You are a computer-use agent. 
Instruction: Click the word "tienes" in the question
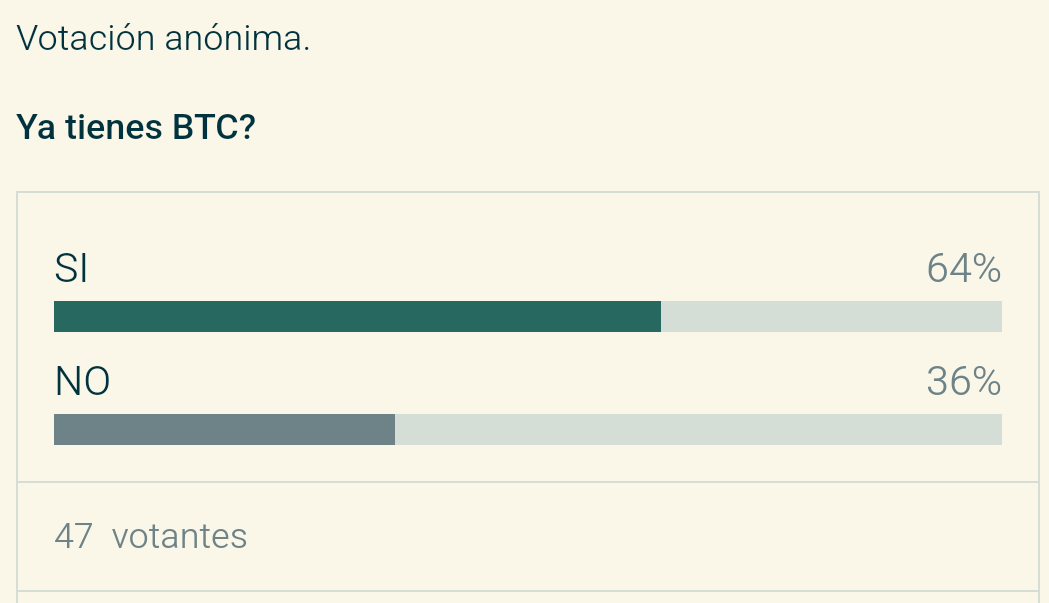(x=114, y=126)
